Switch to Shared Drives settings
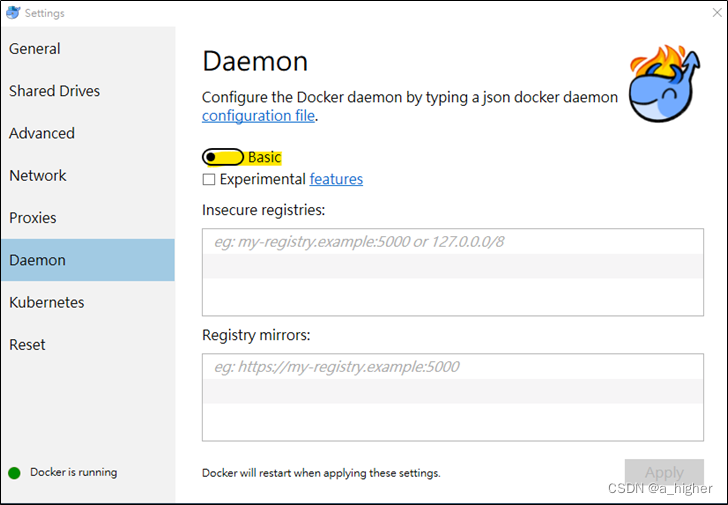Screen dimensions: 728x505 coord(87,91)
